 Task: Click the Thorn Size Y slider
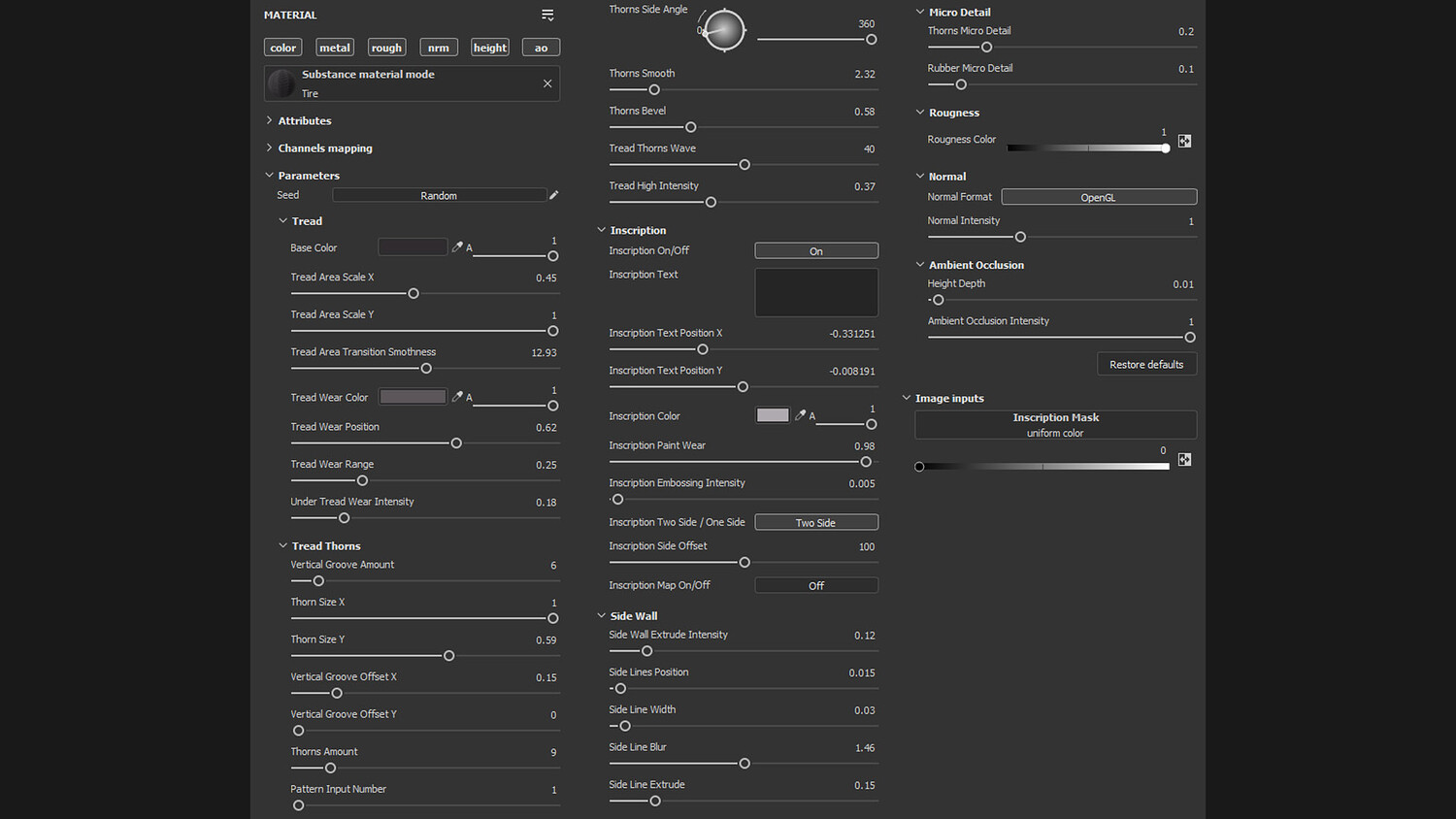[x=424, y=655]
